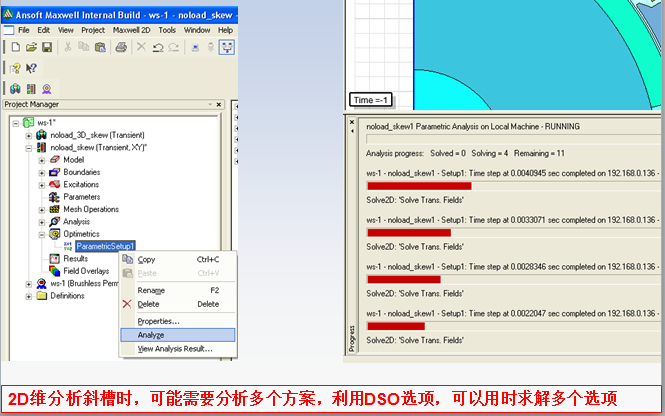
Task: Click the Delete X toolbar icon
Action: click(x=141, y=47)
